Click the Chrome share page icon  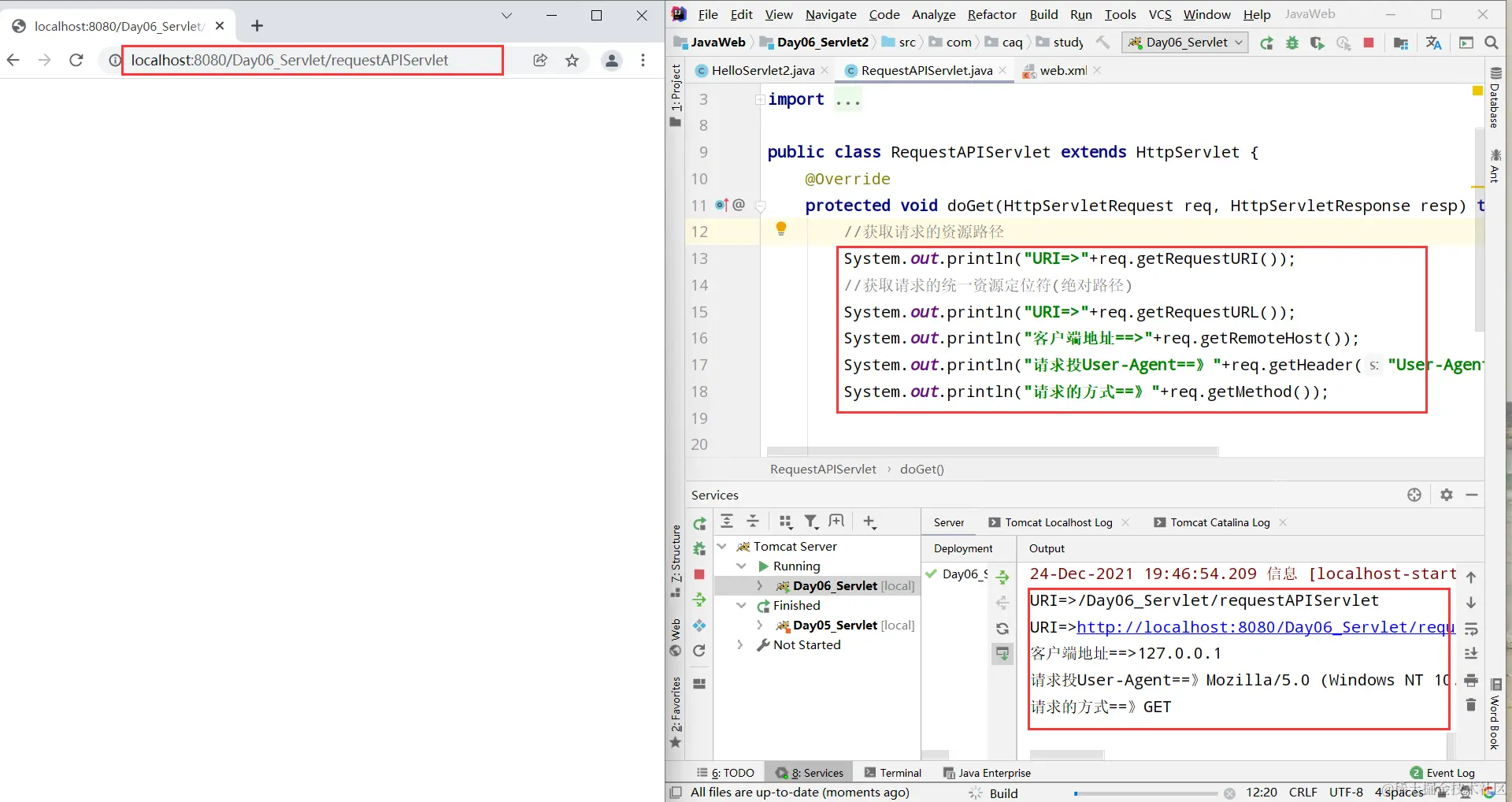click(x=540, y=60)
